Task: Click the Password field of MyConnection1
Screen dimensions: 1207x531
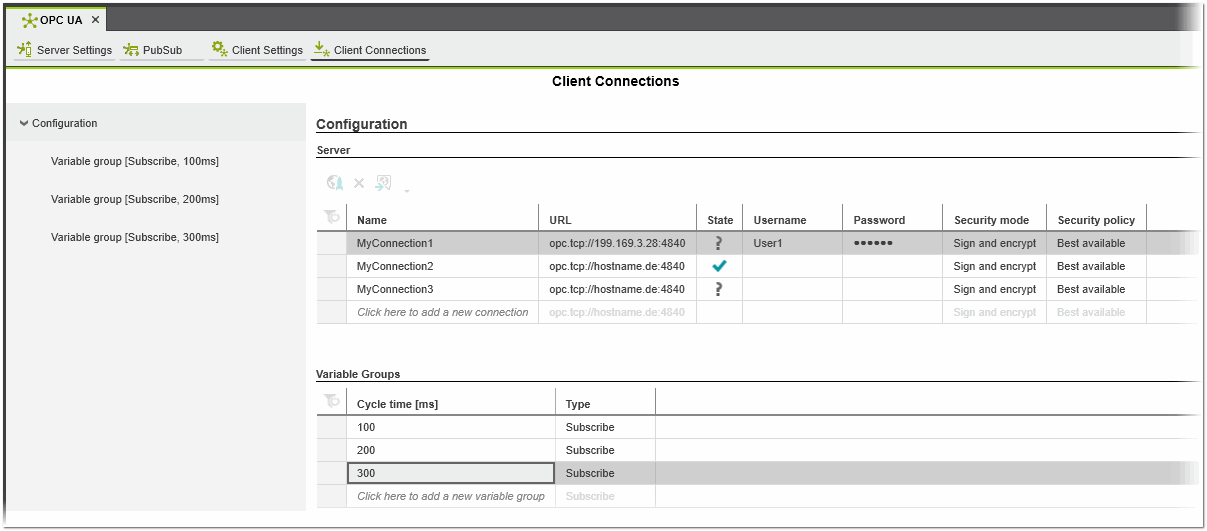Action: (892, 243)
